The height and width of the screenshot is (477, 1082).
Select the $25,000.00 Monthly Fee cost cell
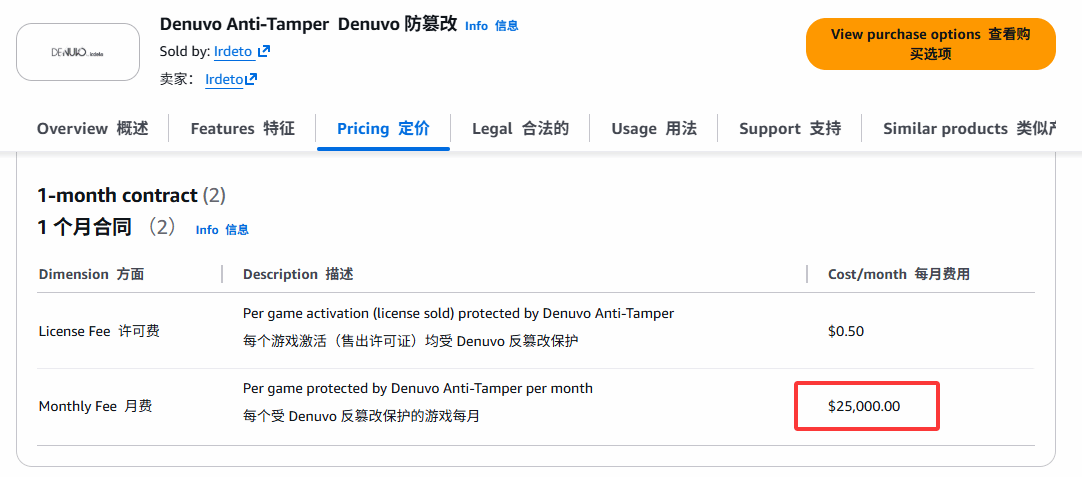pyautogui.click(x=864, y=406)
